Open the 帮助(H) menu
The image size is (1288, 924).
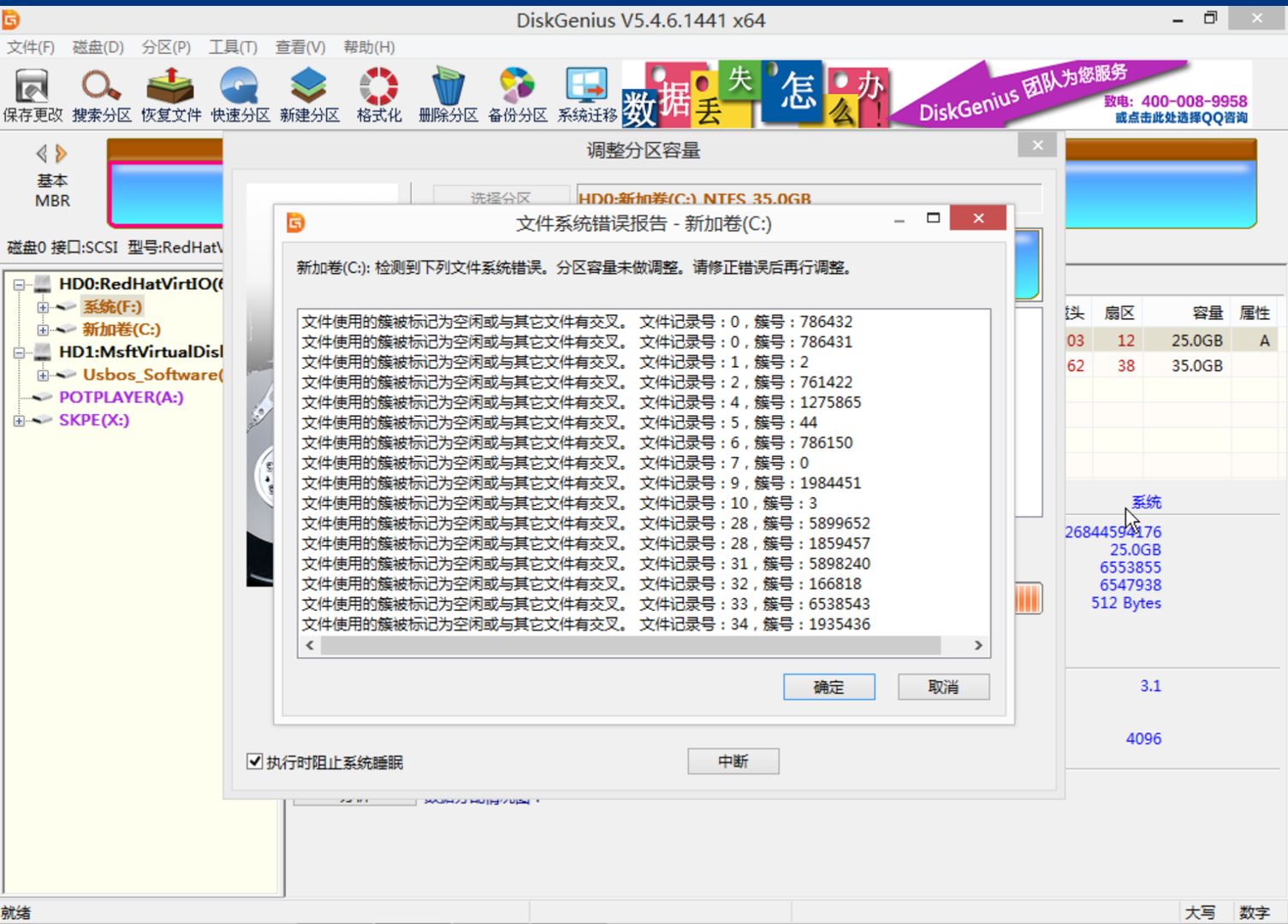click(x=369, y=47)
